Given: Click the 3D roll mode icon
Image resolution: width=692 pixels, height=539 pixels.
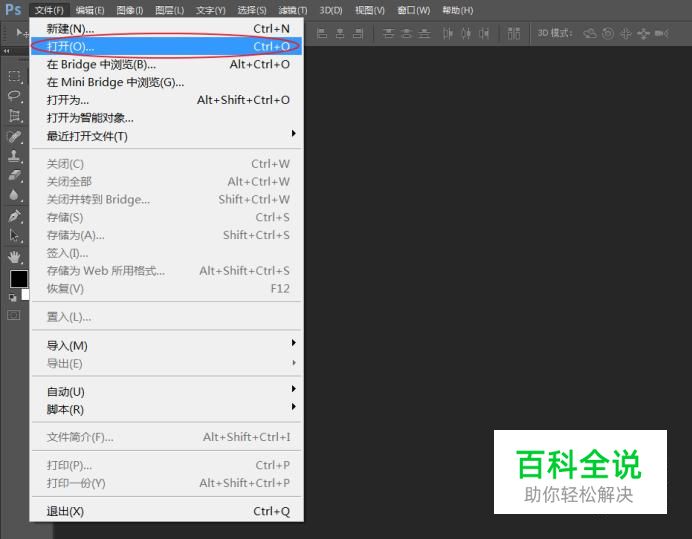Looking at the screenshot, I should [608, 33].
